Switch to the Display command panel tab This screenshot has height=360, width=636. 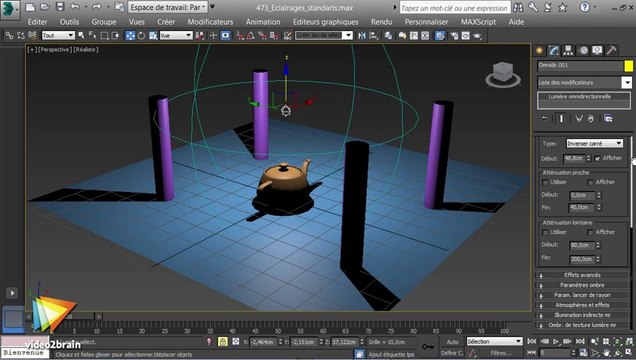(597, 50)
